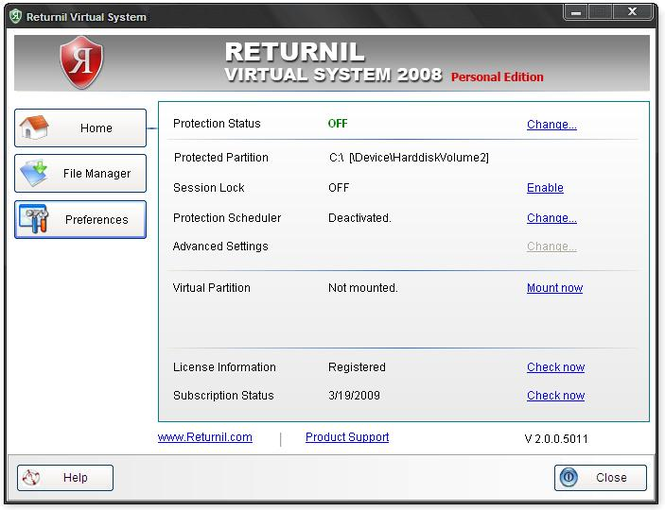This screenshot has height=510, width=665.
Task: Click the Advanced Settings label
Action: (x=221, y=246)
